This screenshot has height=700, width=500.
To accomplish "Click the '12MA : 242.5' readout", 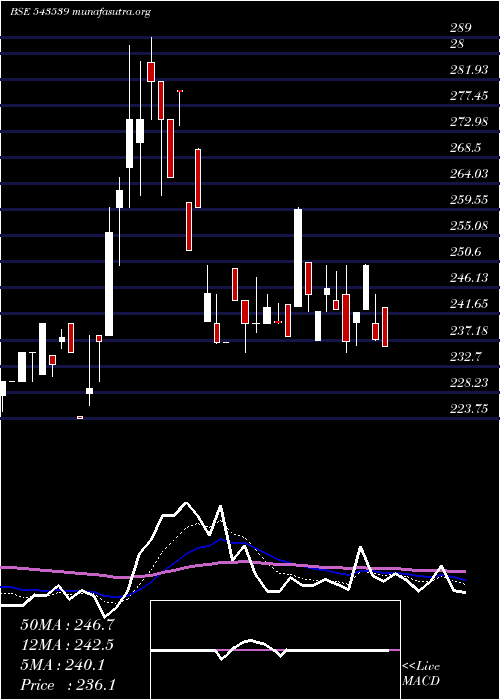I will click(67, 645).
